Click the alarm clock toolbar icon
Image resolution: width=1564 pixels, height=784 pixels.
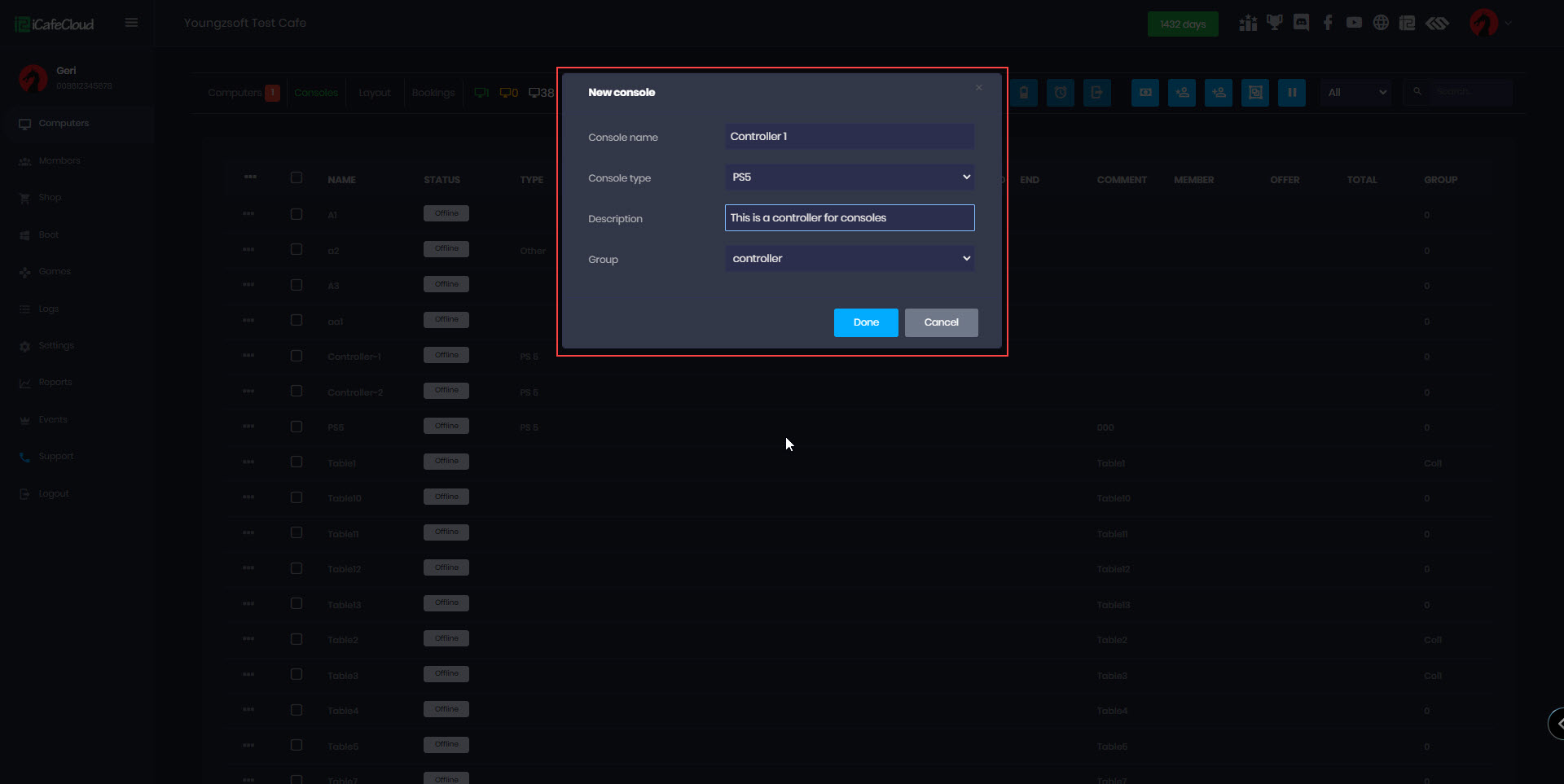coord(1060,93)
